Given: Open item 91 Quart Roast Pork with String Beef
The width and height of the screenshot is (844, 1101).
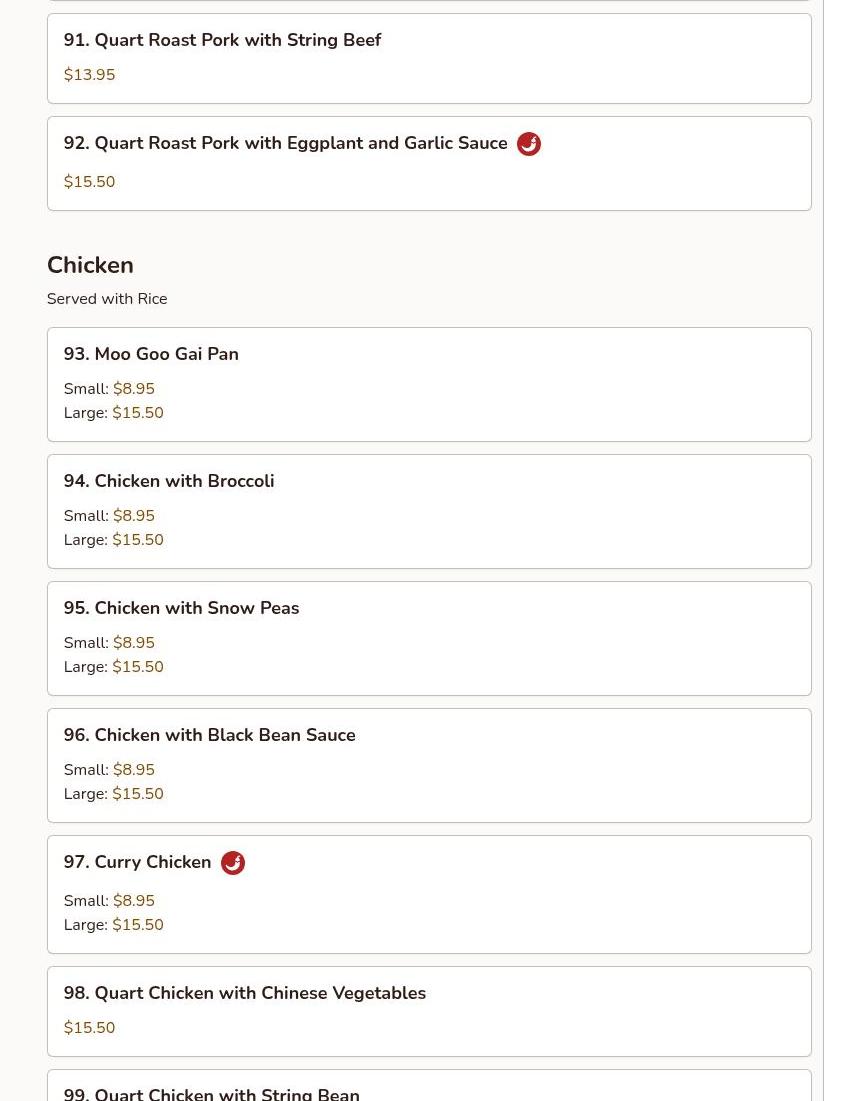Looking at the screenshot, I should coord(222,41).
